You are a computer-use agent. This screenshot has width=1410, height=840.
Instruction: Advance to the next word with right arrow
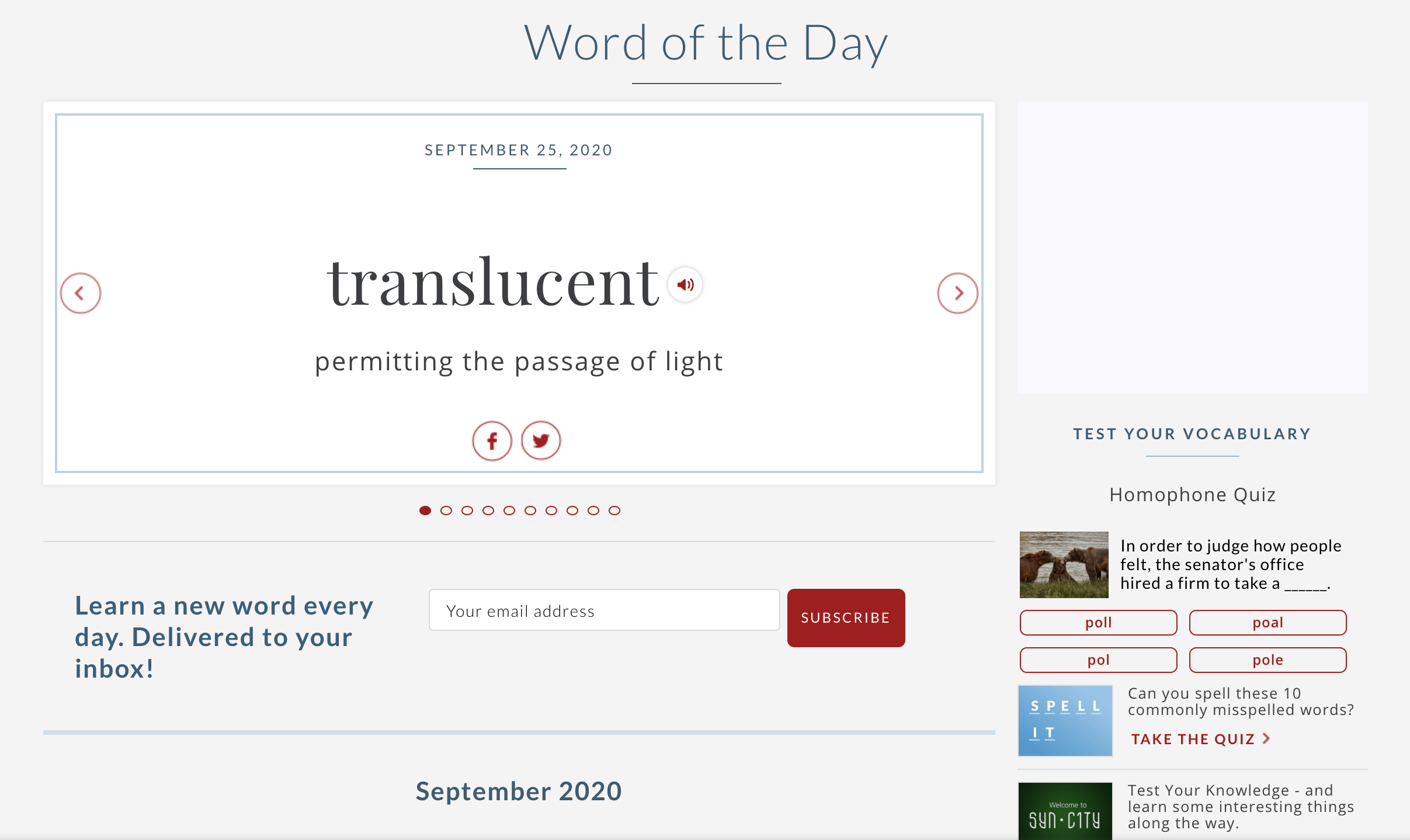pyautogui.click(x=957, y=293)
